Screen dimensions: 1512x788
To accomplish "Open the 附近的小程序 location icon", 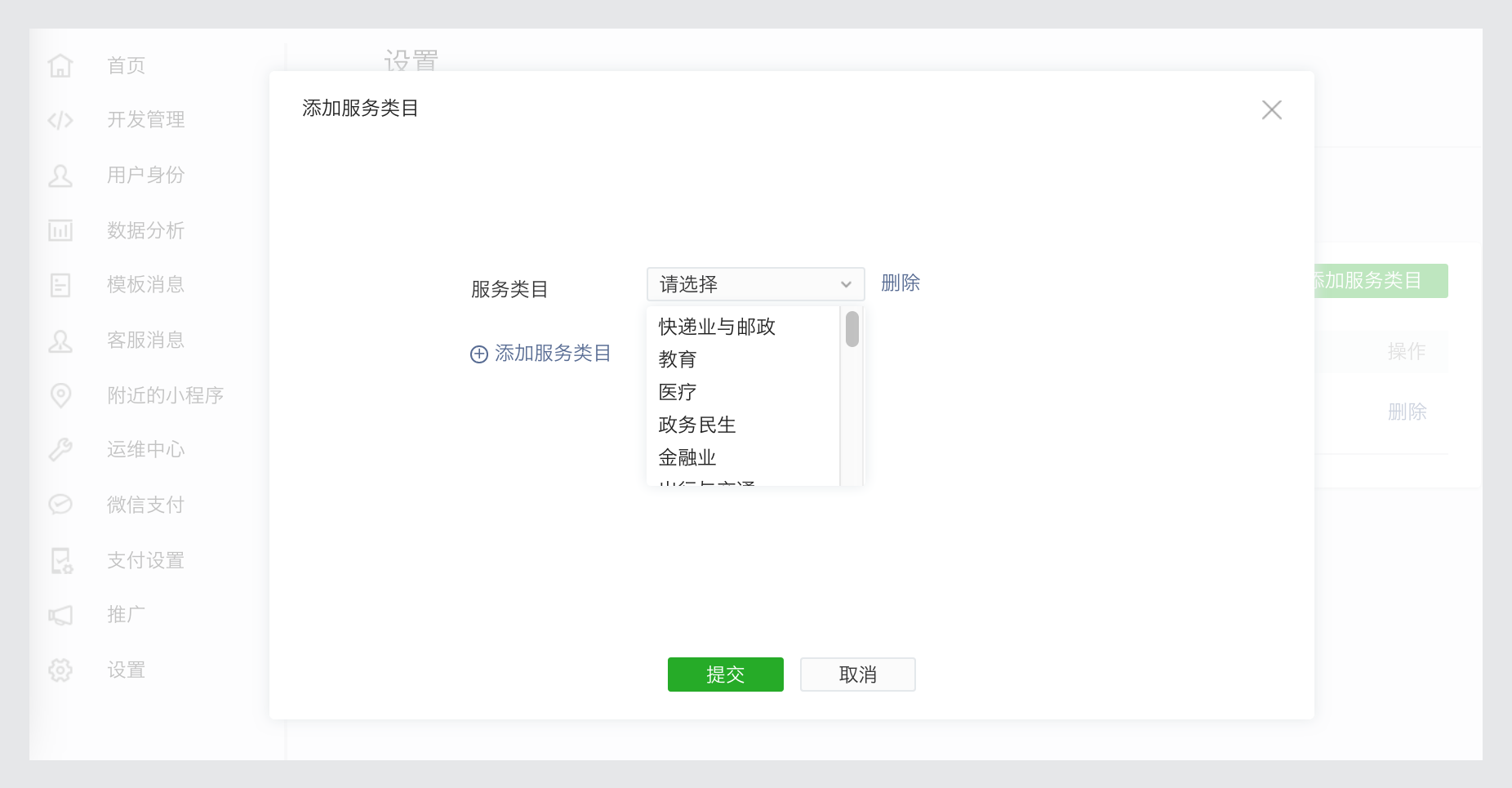I will point(60,395).
